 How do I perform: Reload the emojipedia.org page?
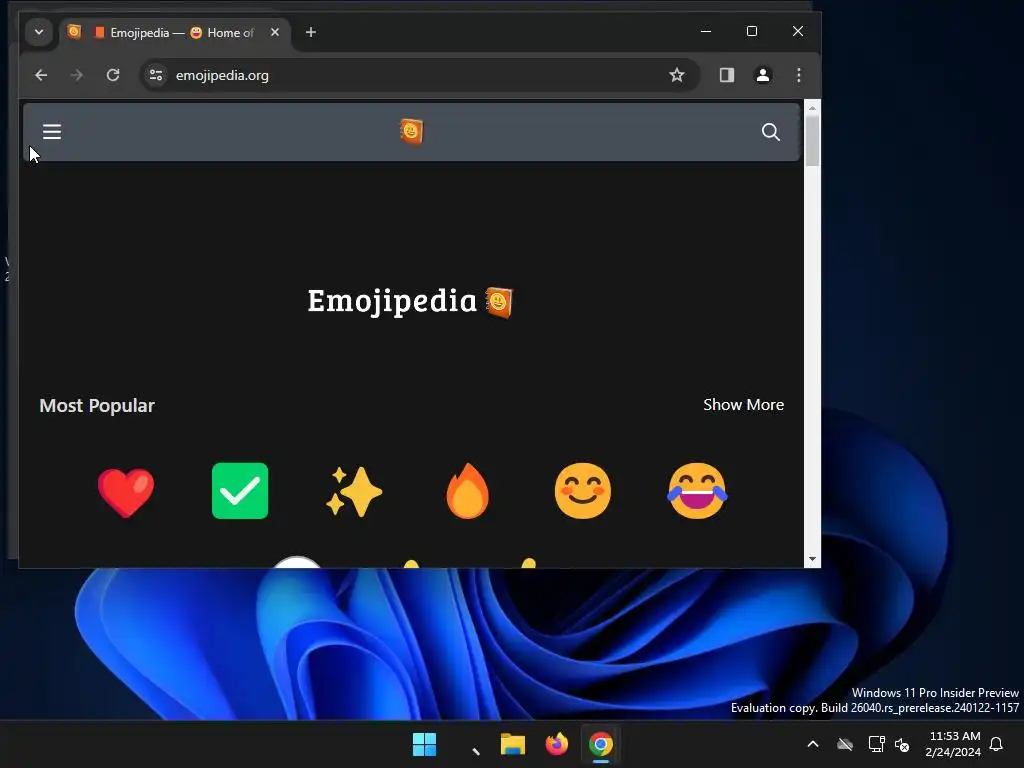click(x=113, y=75)
